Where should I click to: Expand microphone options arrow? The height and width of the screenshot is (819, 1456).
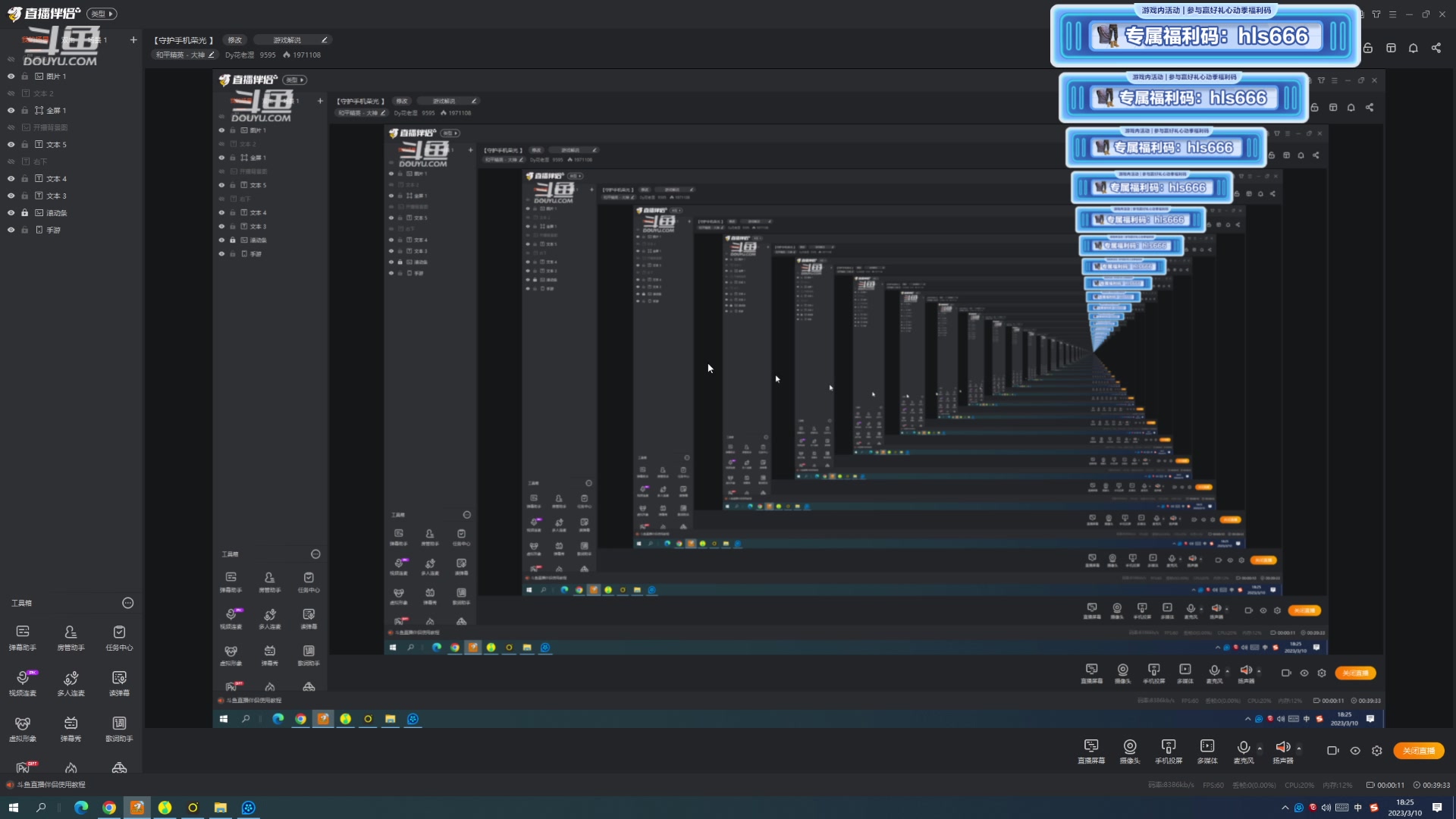click(1260, 748)
